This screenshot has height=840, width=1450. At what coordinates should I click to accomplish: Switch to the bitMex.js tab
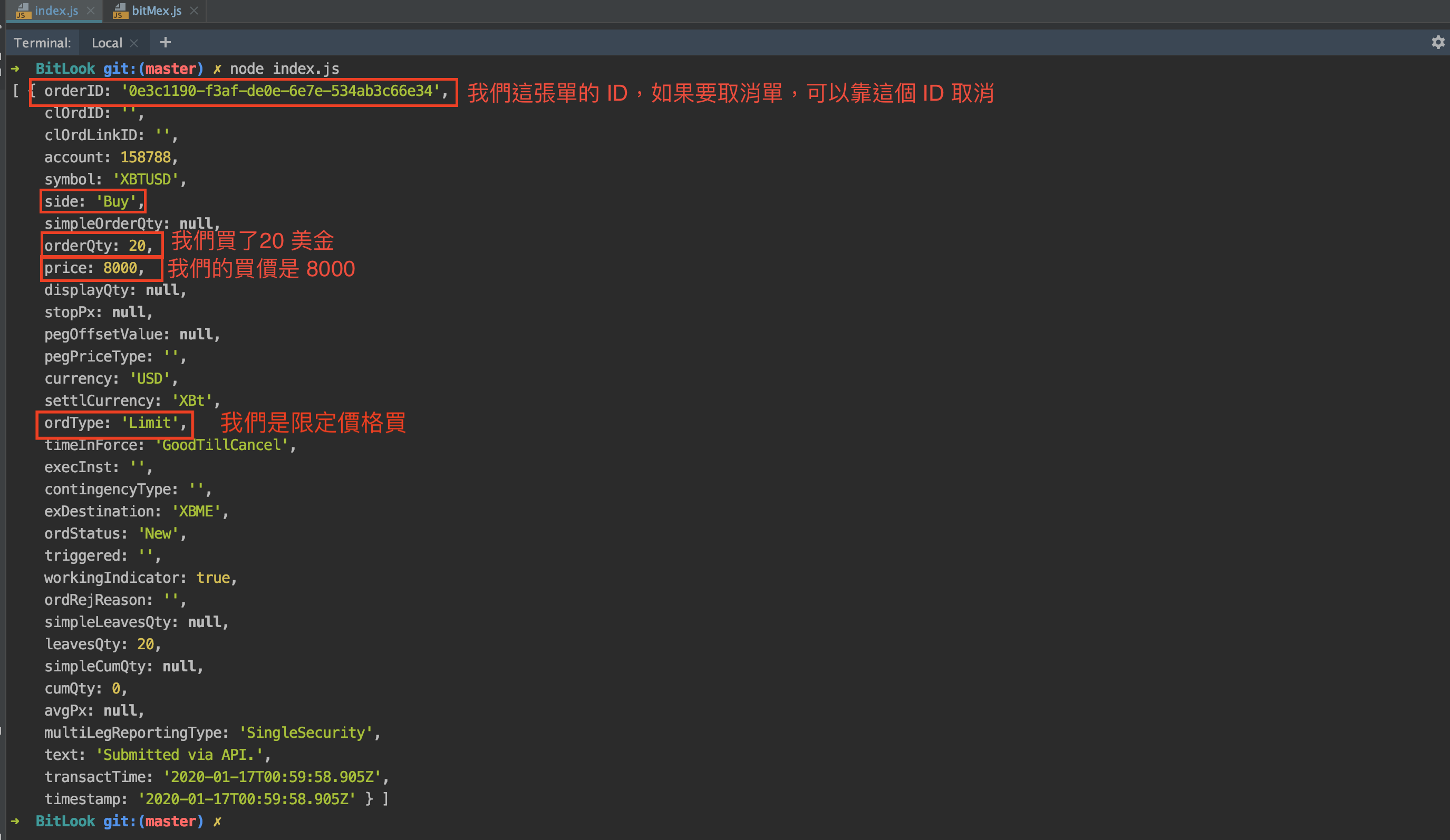tap(156, 11)
